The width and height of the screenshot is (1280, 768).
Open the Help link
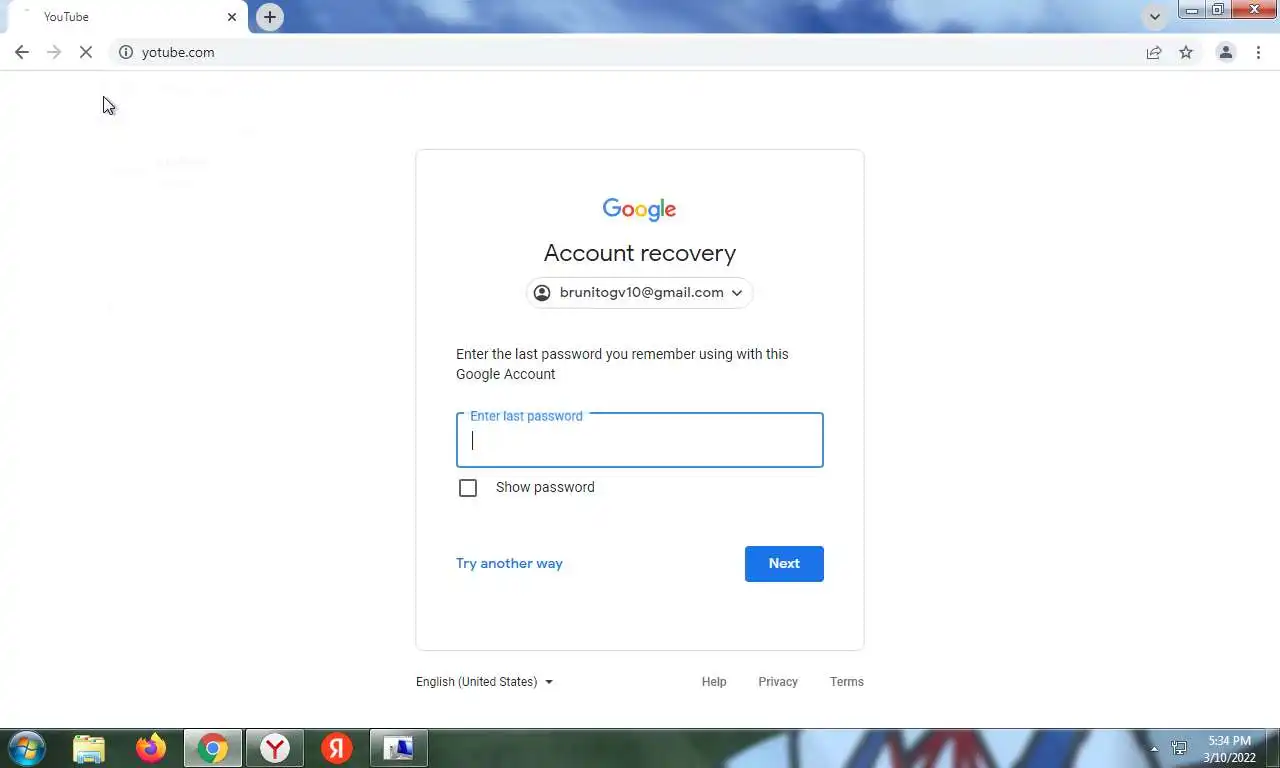(714, 682)
